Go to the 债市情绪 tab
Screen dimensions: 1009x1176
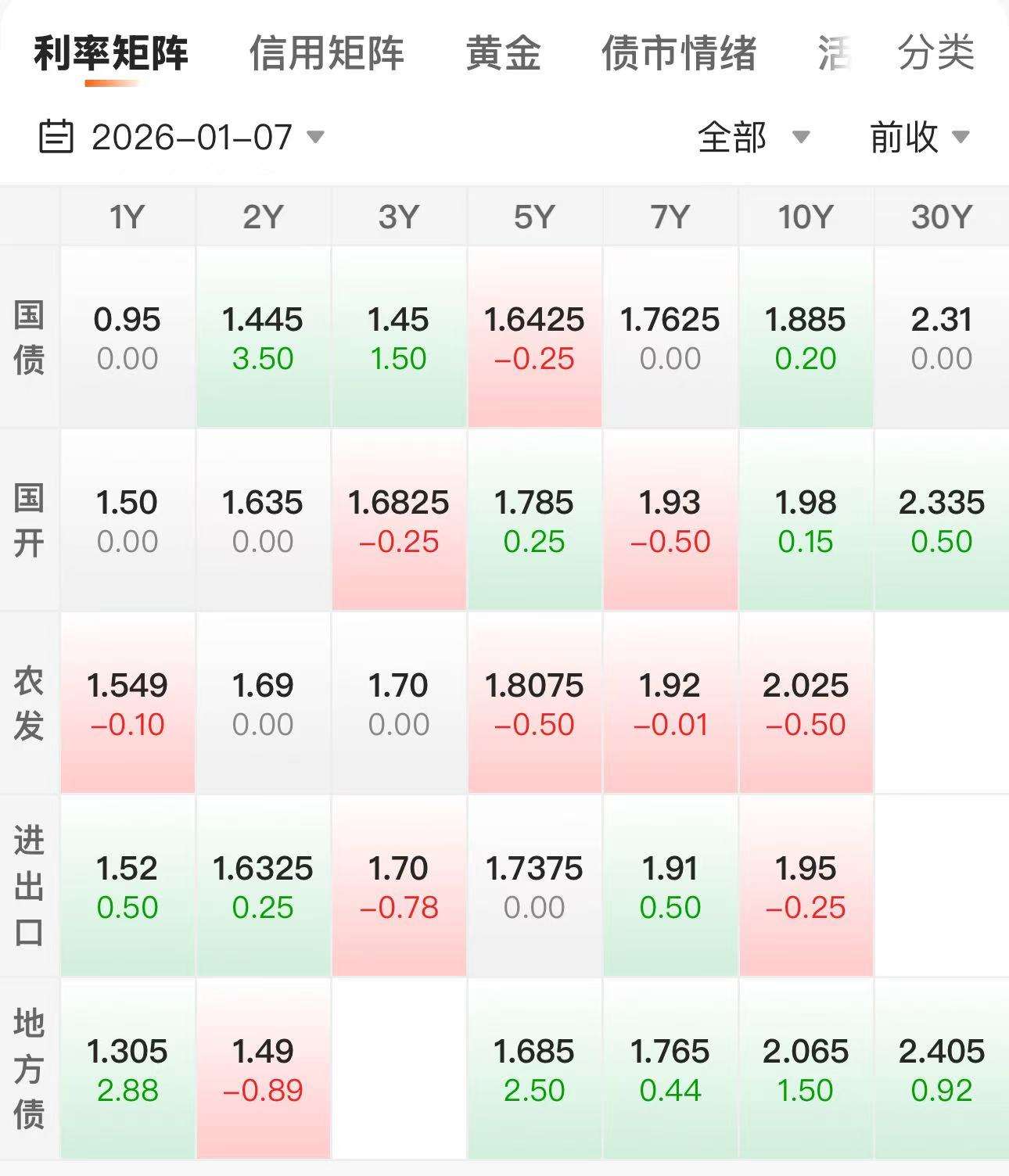pyautogui.click(x=679, y=54)
